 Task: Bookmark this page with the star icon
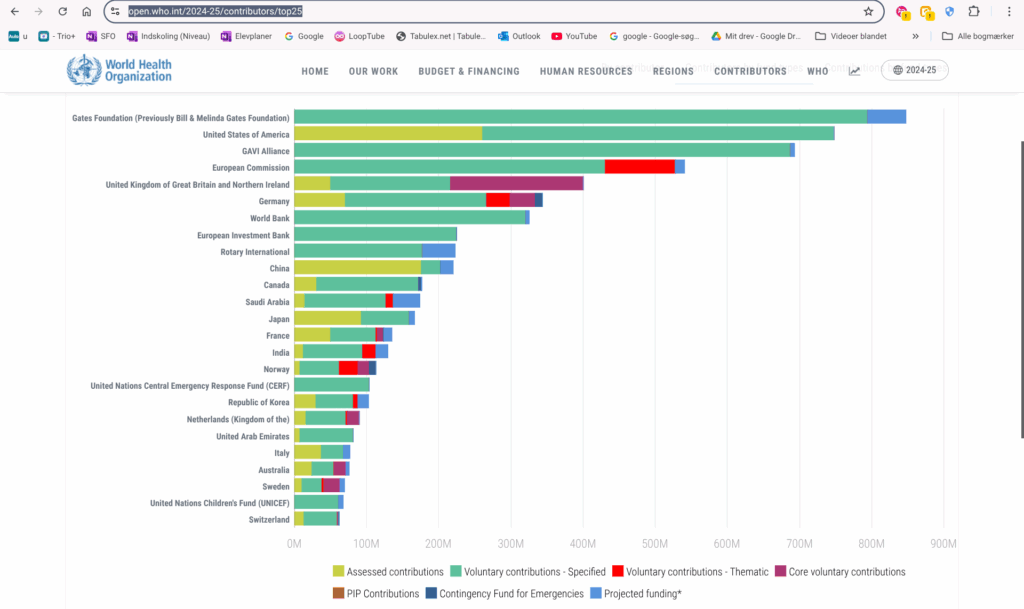coord(868,12)
